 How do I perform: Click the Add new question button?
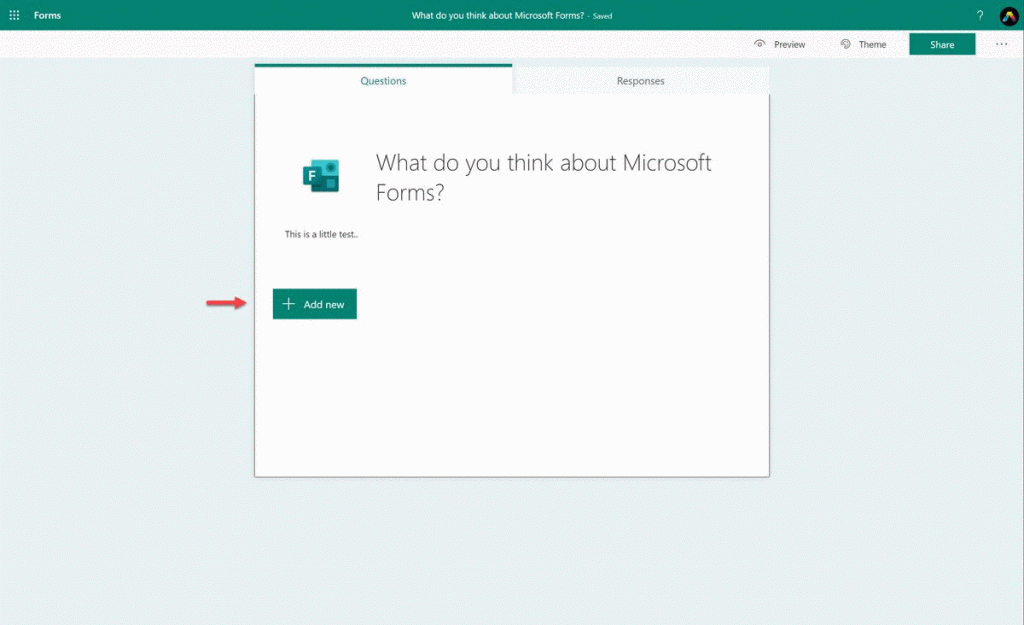(315, 304)
